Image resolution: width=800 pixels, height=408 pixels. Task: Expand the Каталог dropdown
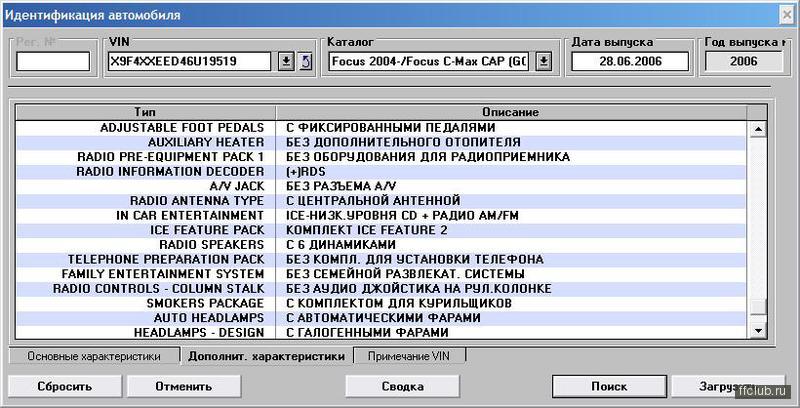[x=544, y=62]
